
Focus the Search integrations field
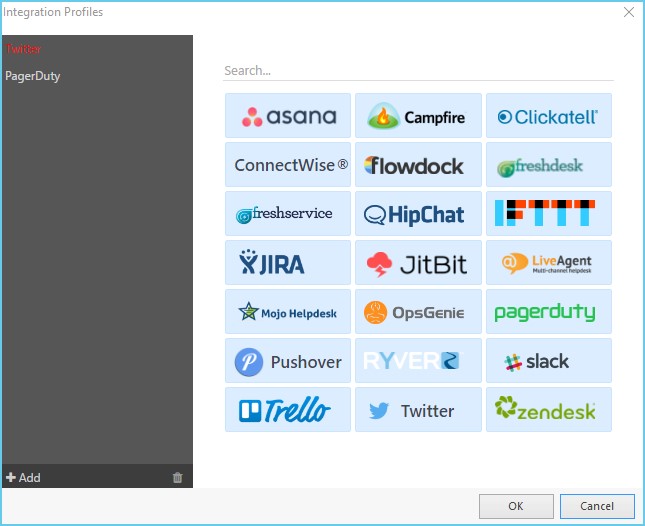pos(418,71)
